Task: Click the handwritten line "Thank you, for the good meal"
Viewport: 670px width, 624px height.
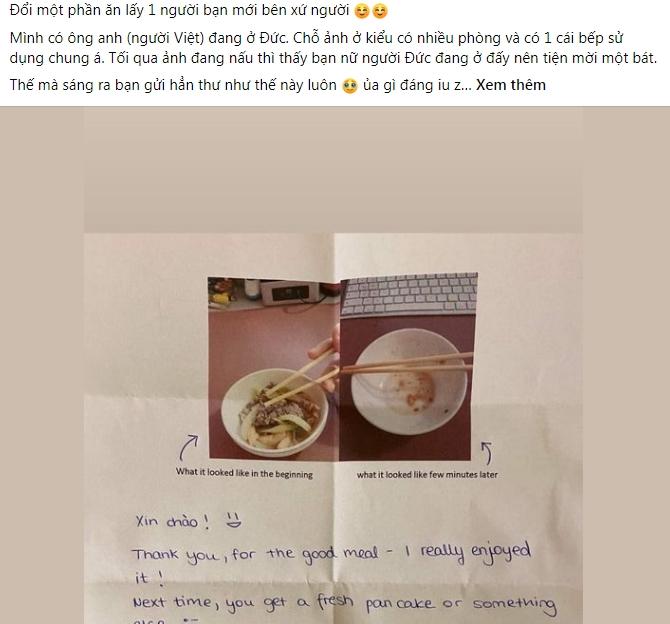Action: (x=255, y=554)
